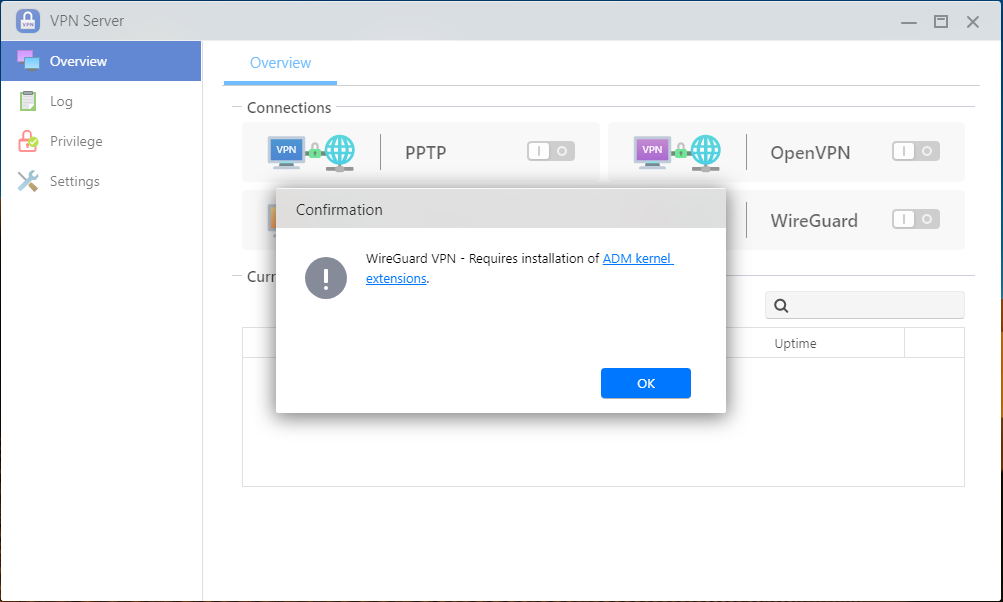
Task: Click the Privilege padlock icon
Action: pyautogui.click(x=28, y=141)
